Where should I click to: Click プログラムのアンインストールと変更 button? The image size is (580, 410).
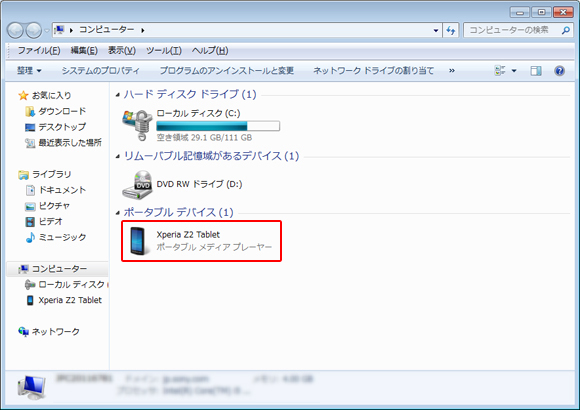coord(226,70)
